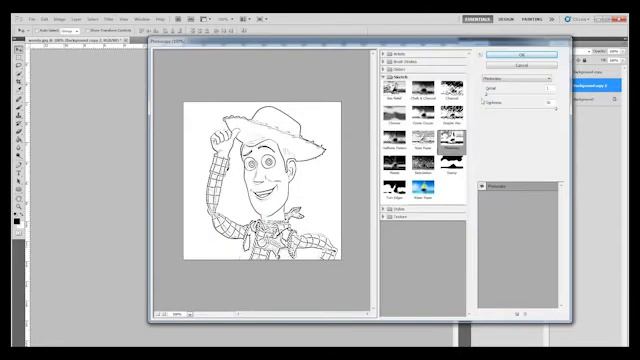Zoom out the filter preview
This screenshot has width=640, height=360.
(x=158, y=314)
